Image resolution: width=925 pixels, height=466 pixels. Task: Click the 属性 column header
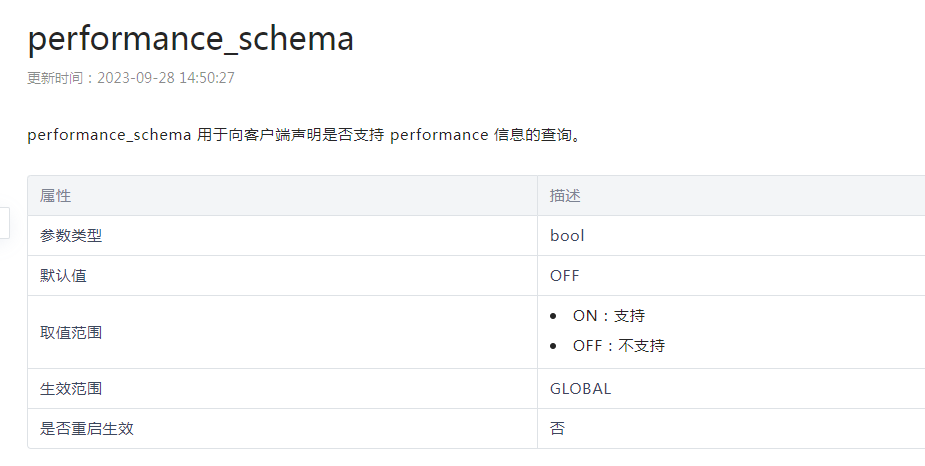pyautogui.click(x=56, y=196)
